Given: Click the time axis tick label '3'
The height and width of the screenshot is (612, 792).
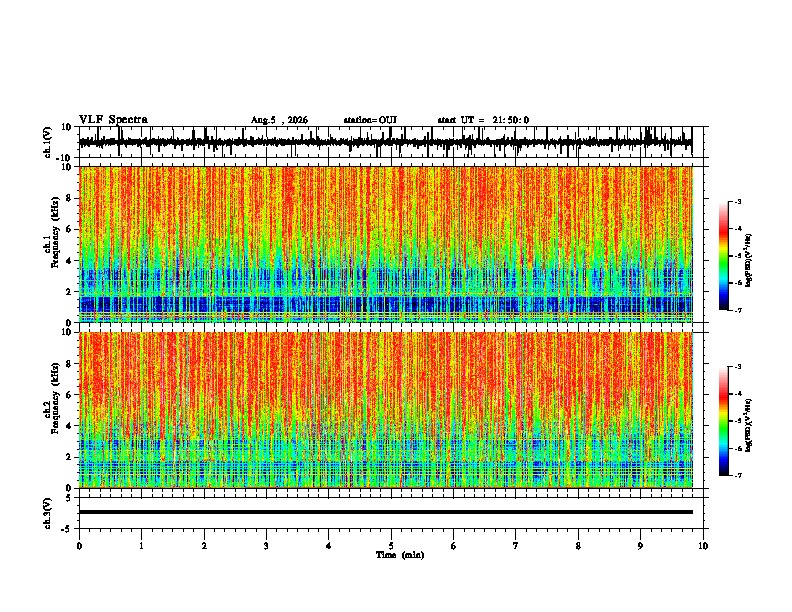Looking at the screenshot, I should [x=266, y=546].
